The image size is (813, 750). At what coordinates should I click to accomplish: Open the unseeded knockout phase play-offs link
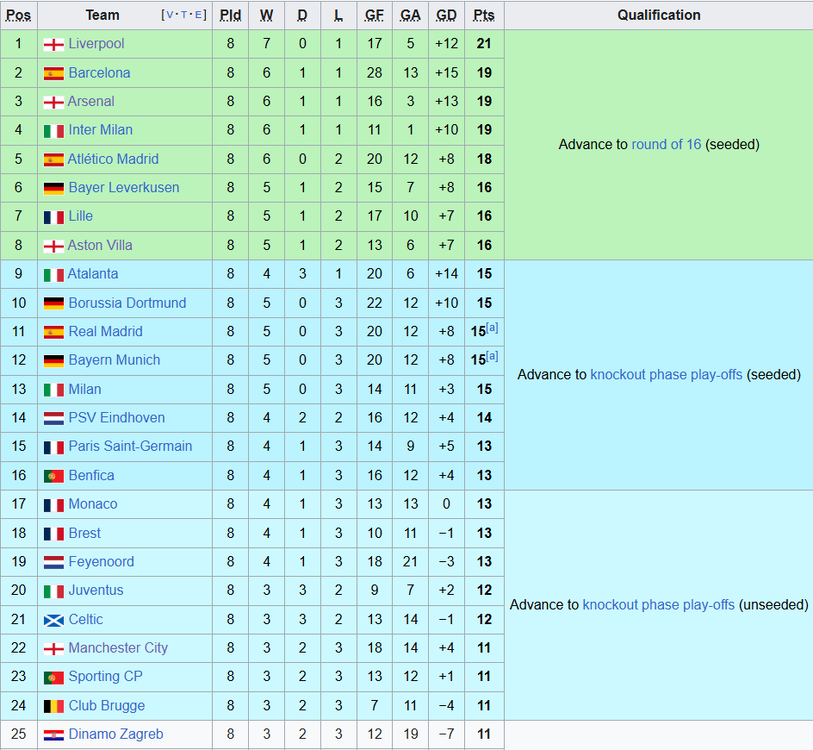click(658, 605)
